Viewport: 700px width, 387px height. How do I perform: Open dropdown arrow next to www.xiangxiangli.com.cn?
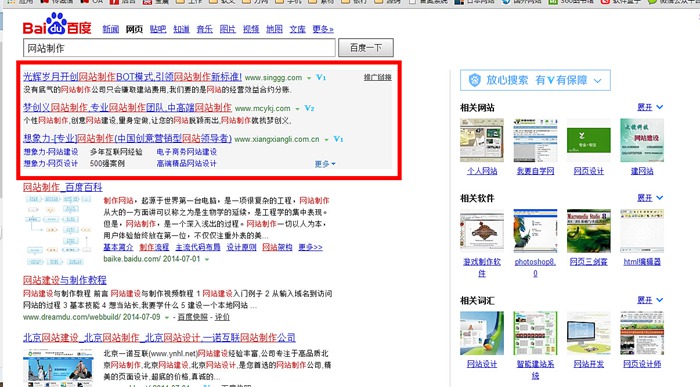(x=326, y=140)
